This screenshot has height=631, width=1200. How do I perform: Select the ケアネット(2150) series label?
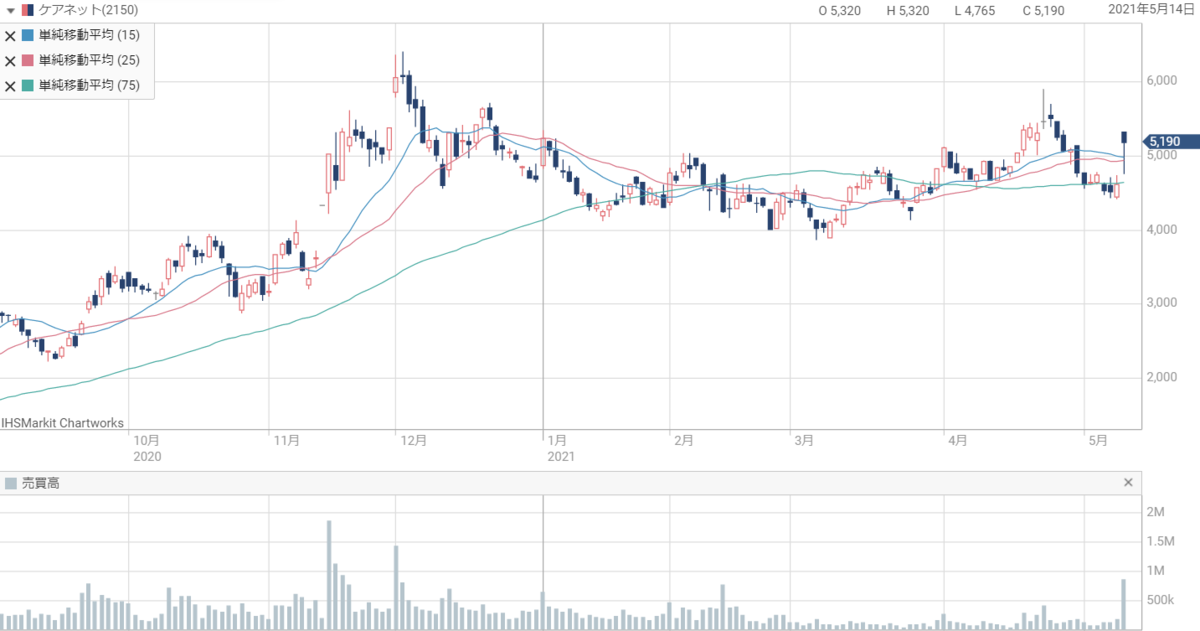point(87,10)
